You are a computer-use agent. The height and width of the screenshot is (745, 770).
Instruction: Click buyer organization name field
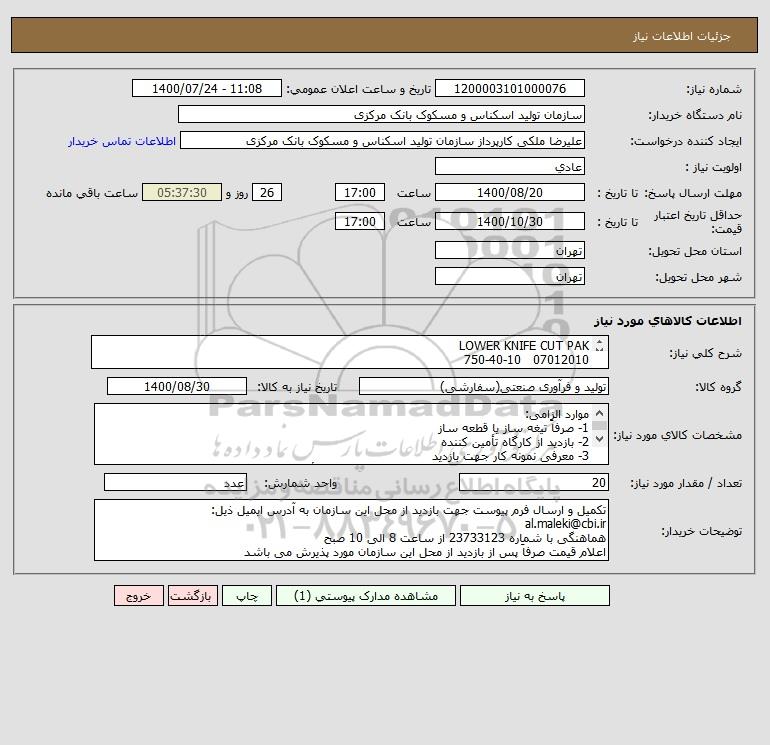381,114
